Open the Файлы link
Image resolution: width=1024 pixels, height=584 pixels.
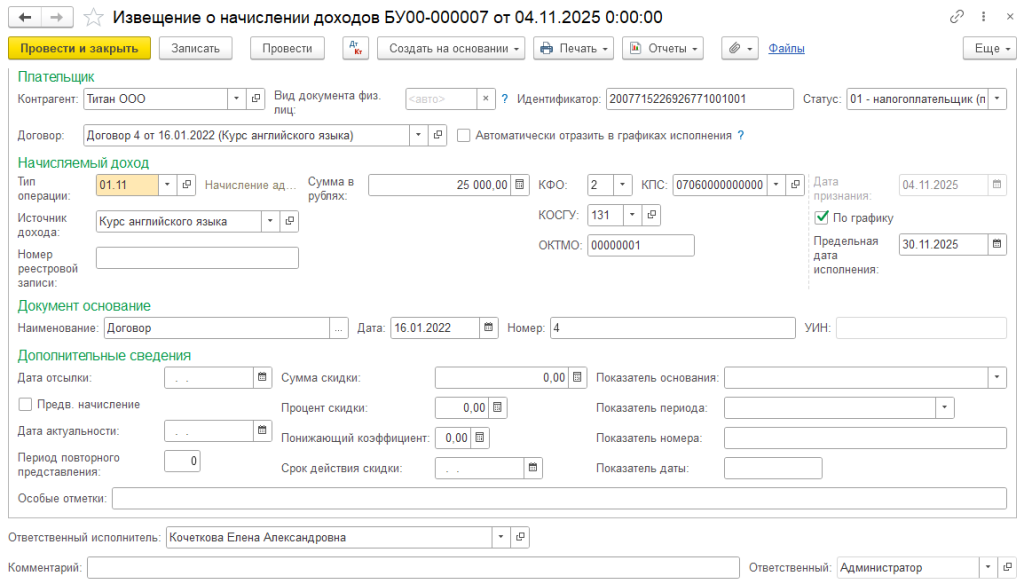pyautogui.click(x=786, y=48)
